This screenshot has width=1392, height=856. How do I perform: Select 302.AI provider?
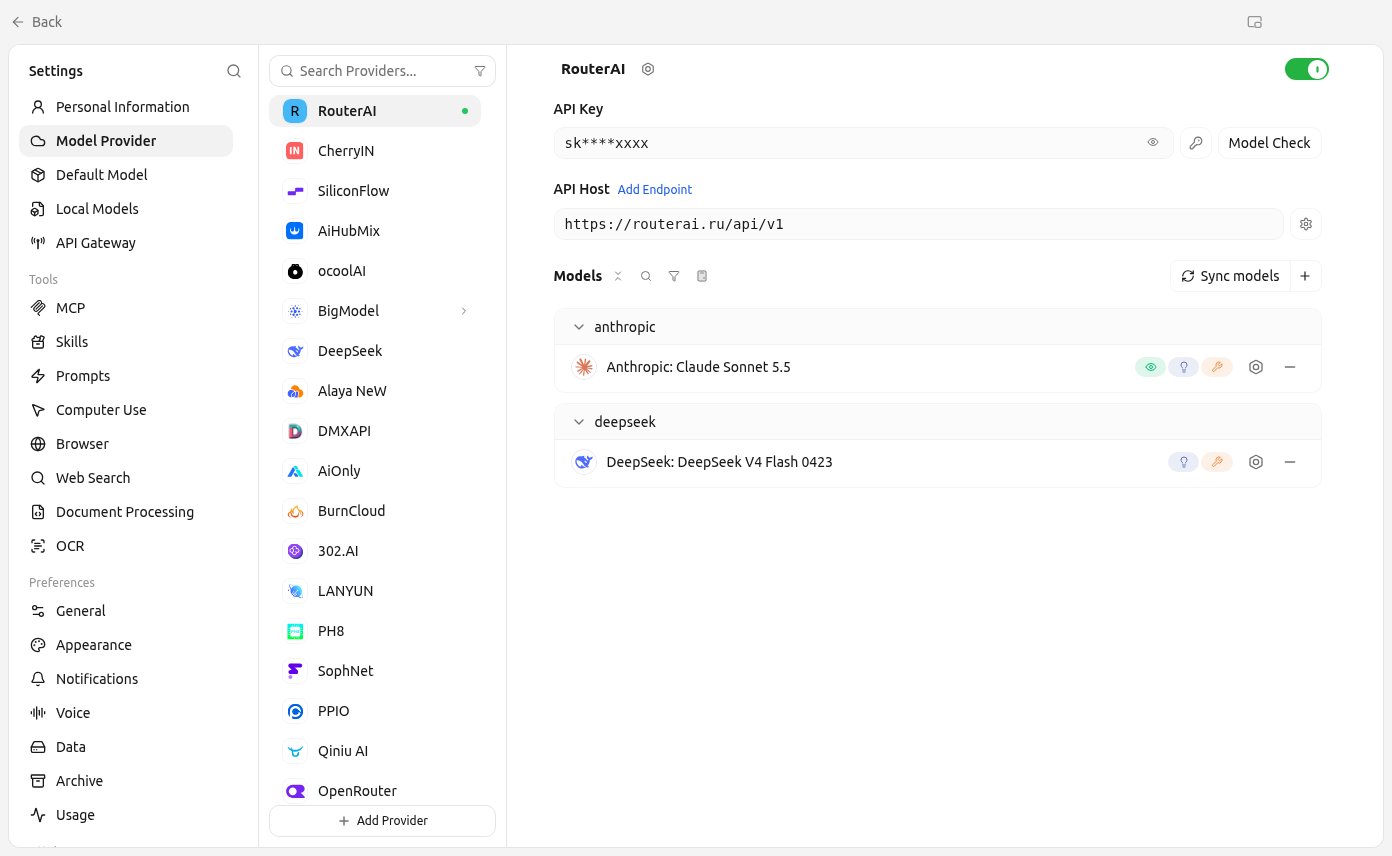pos(375,551)
